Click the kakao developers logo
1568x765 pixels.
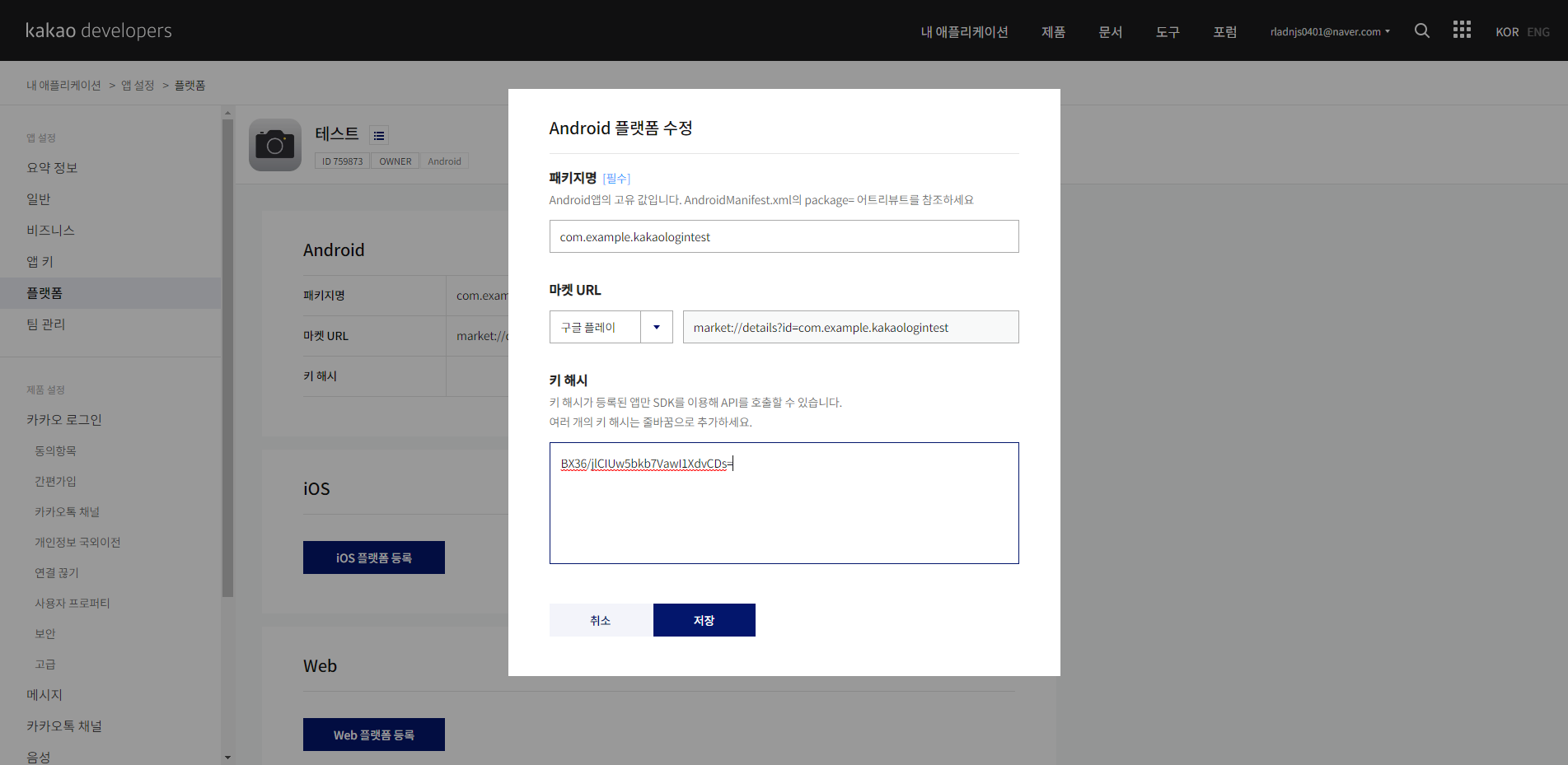pyautogui.click(x=99, y=30)
